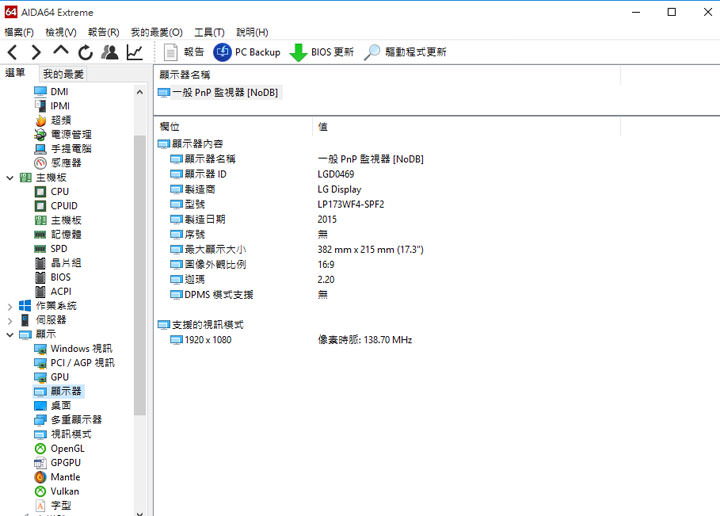The height and width of the screenshot is (516, 720).
Task: Switch to the 我的最愛 tab
Action: 63,74
